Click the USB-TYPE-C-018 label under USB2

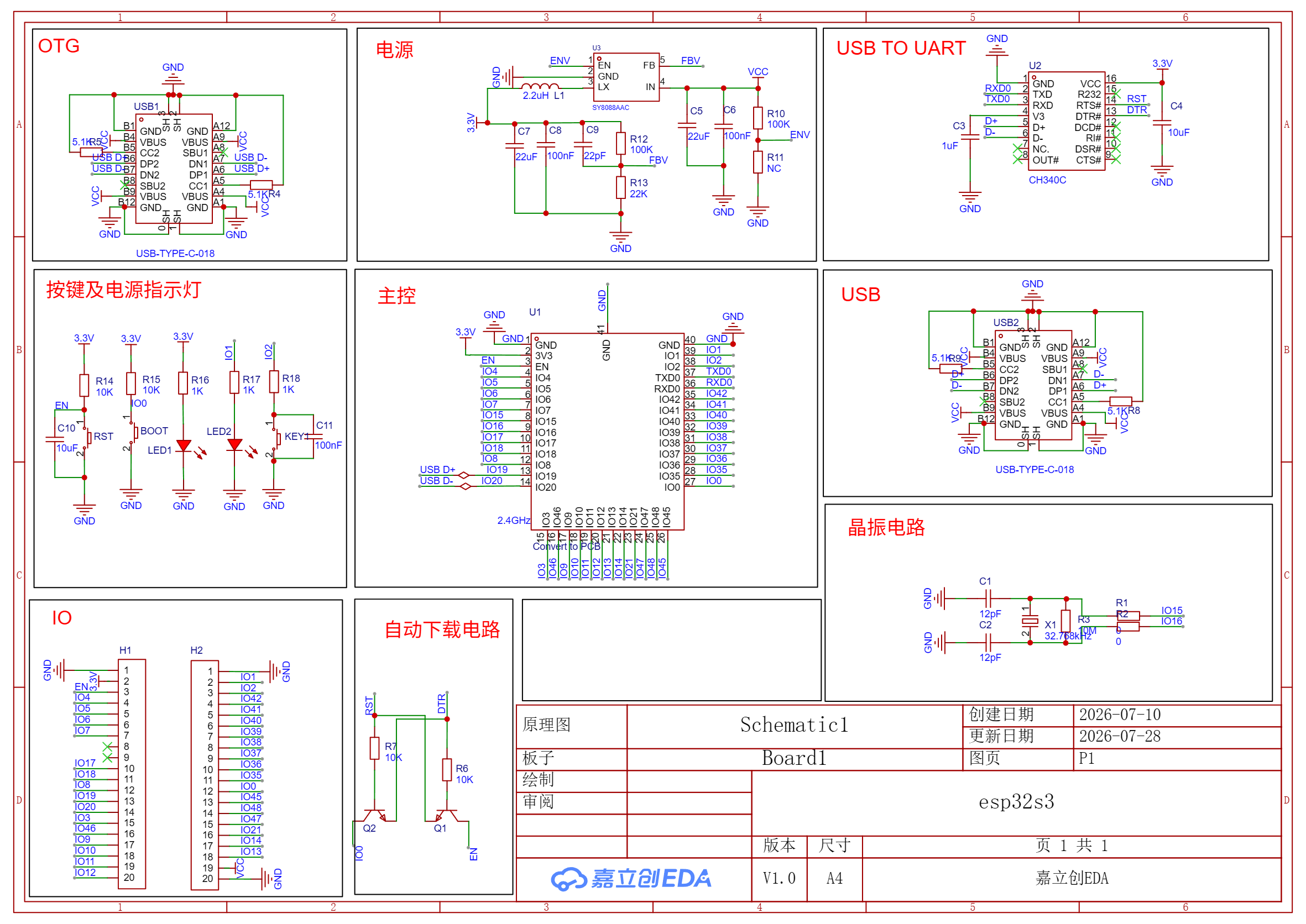[1035, 470]
